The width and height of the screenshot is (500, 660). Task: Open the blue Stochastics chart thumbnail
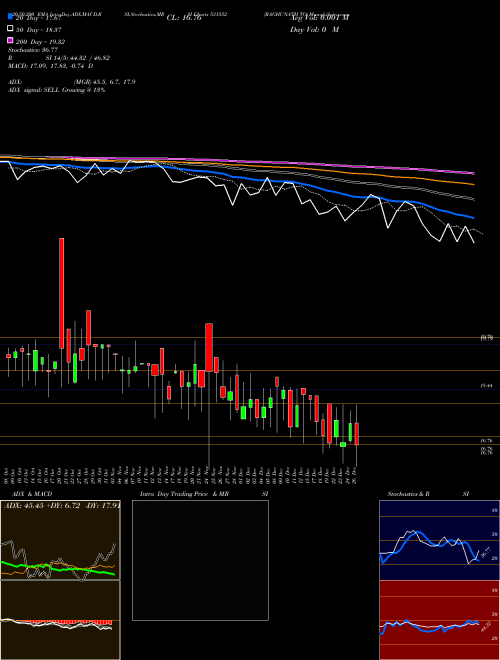[439, 540]
